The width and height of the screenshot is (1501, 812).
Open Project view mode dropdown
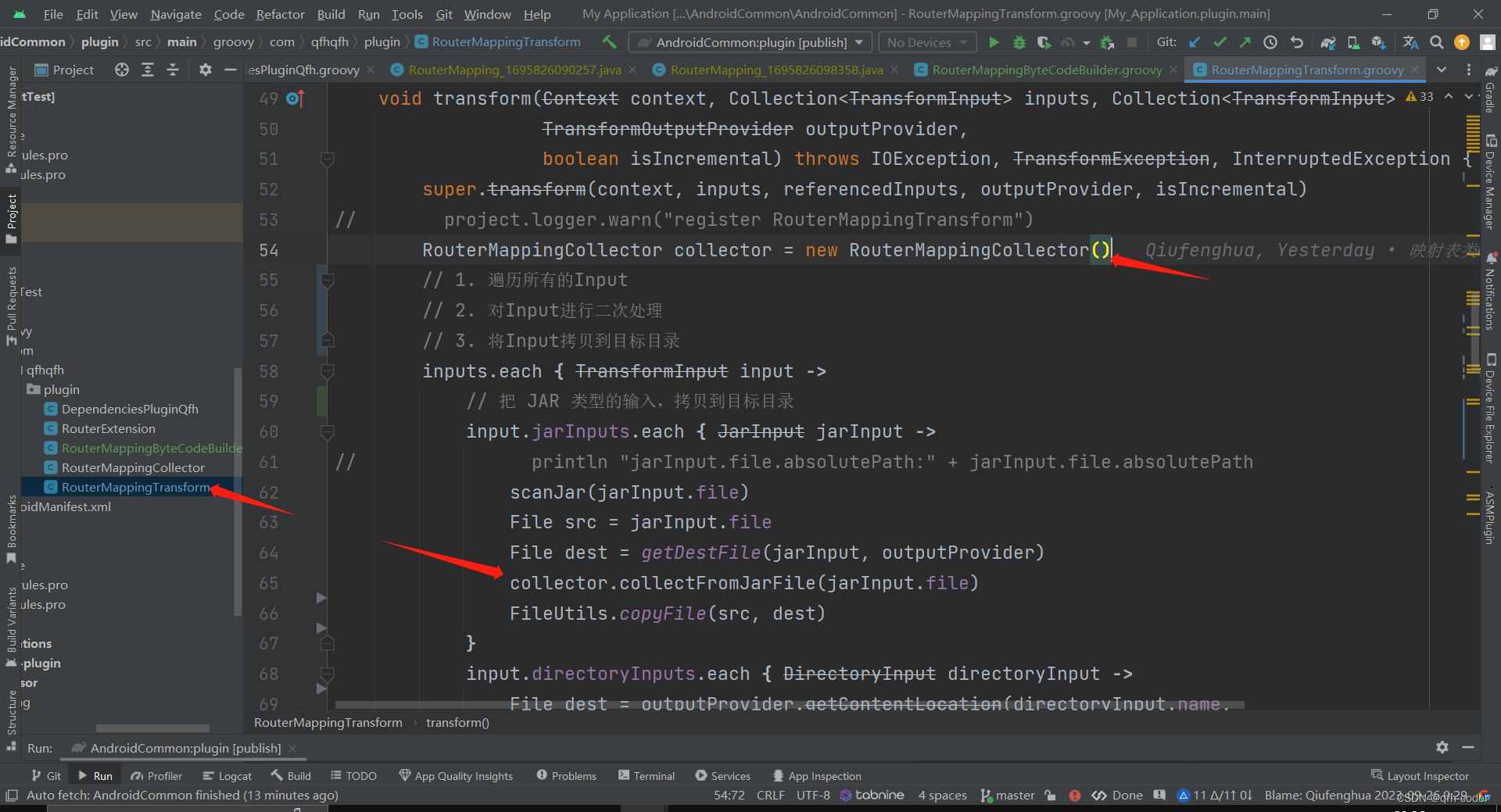[x=64, y=70]
